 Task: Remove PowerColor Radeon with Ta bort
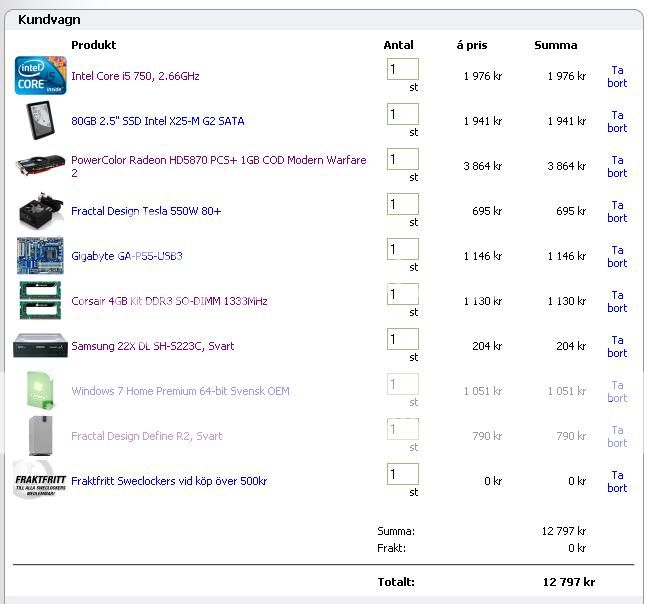(x=617, y=167)
